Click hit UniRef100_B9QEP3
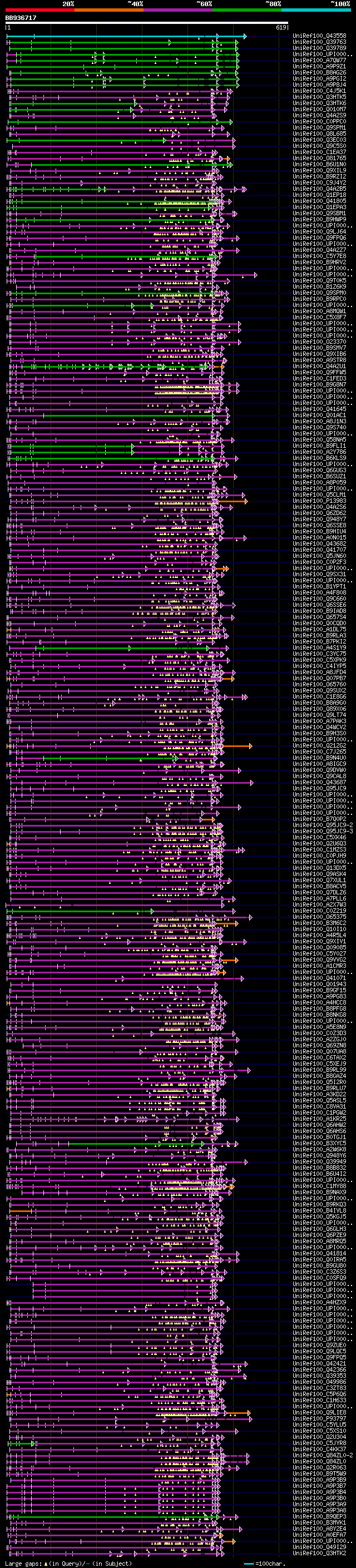The width and height of the screenshot is (356, 1568). [x=319, y=1516]
